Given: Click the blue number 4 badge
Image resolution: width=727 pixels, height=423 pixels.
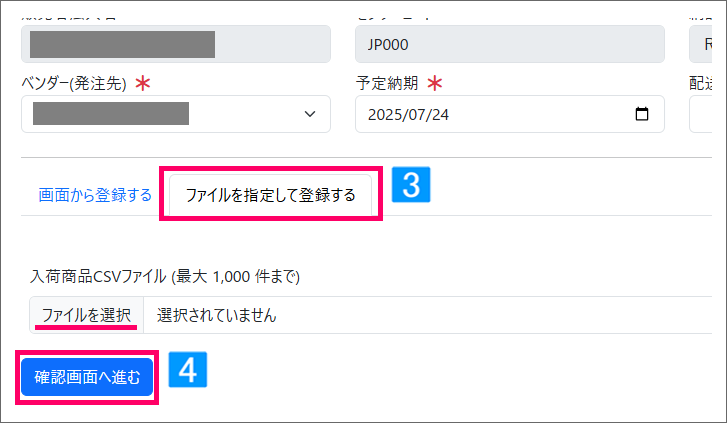Looking at the screenshot, I should coord(187,370).
